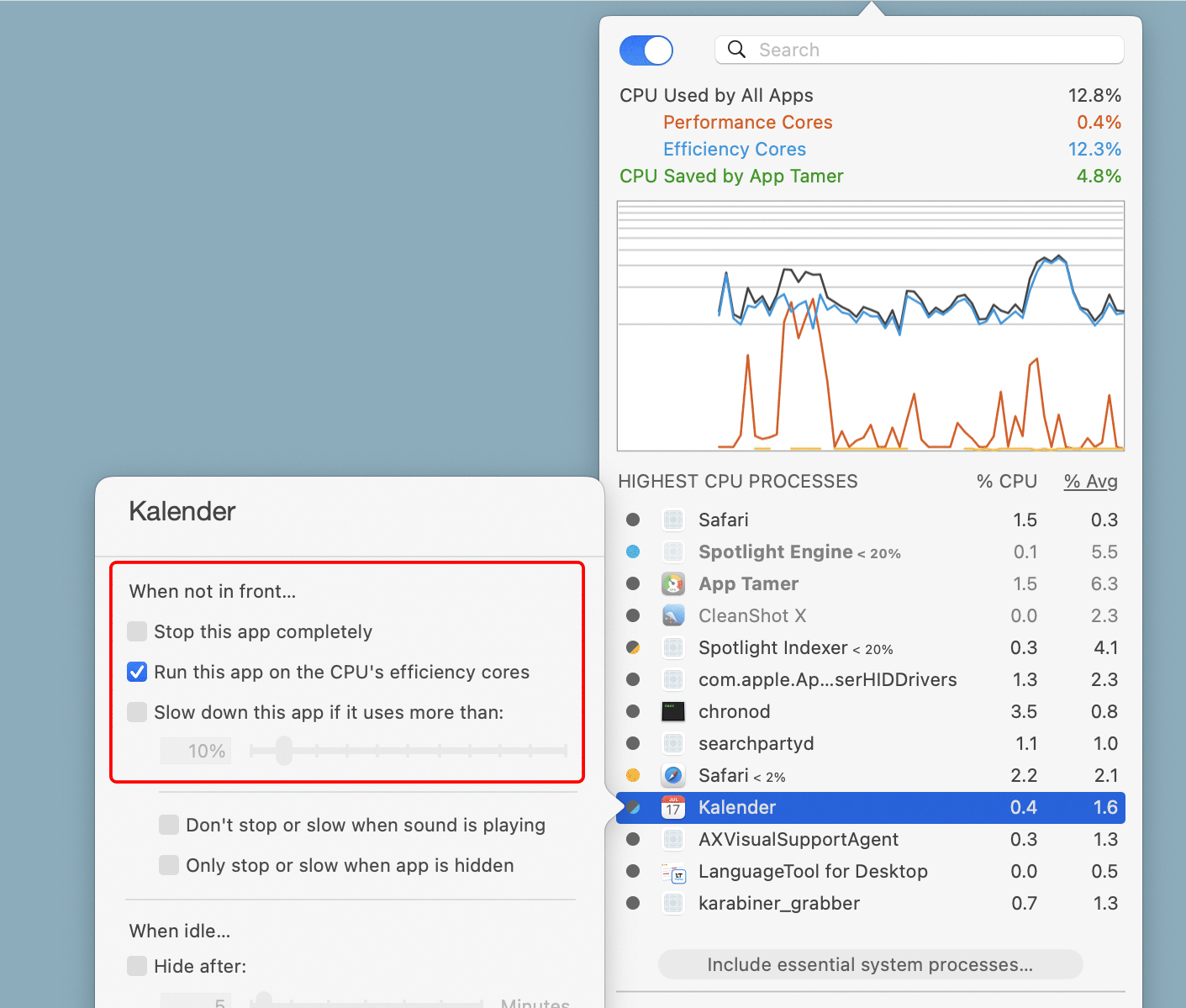The height and width of the screenshot is (1008, 1186).
Task: Sort processes by % CPU column
Action: (1006, 481)
